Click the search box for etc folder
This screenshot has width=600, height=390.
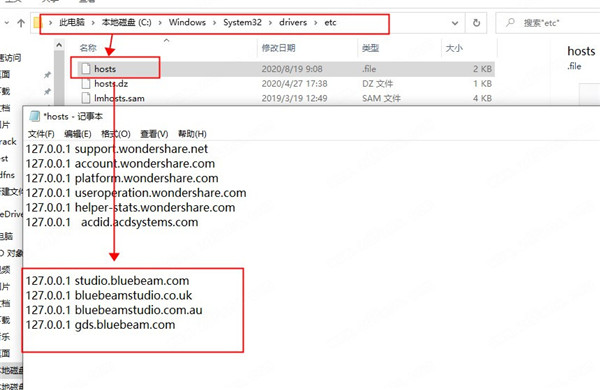(x=548, y=23)
